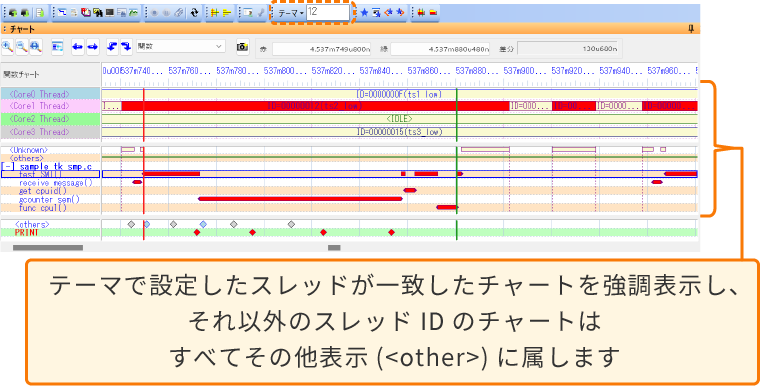Click the others row below Unknown
The width and height of the screenshot is (760, 392).
(51, 158)
